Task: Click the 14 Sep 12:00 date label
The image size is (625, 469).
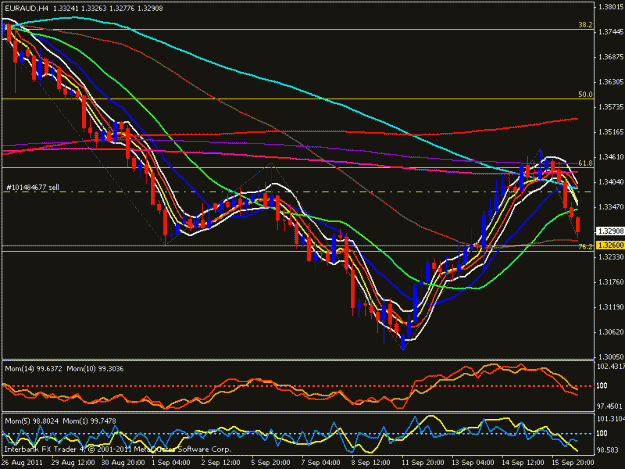Action: (x=522, y=463)
